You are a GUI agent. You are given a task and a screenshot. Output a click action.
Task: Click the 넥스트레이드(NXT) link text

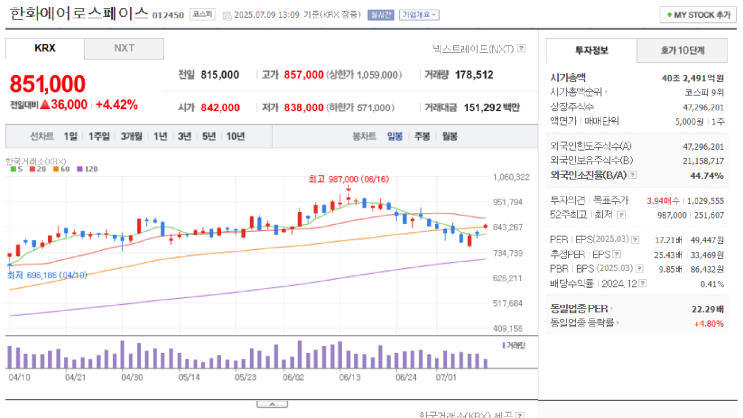[473, 48]
